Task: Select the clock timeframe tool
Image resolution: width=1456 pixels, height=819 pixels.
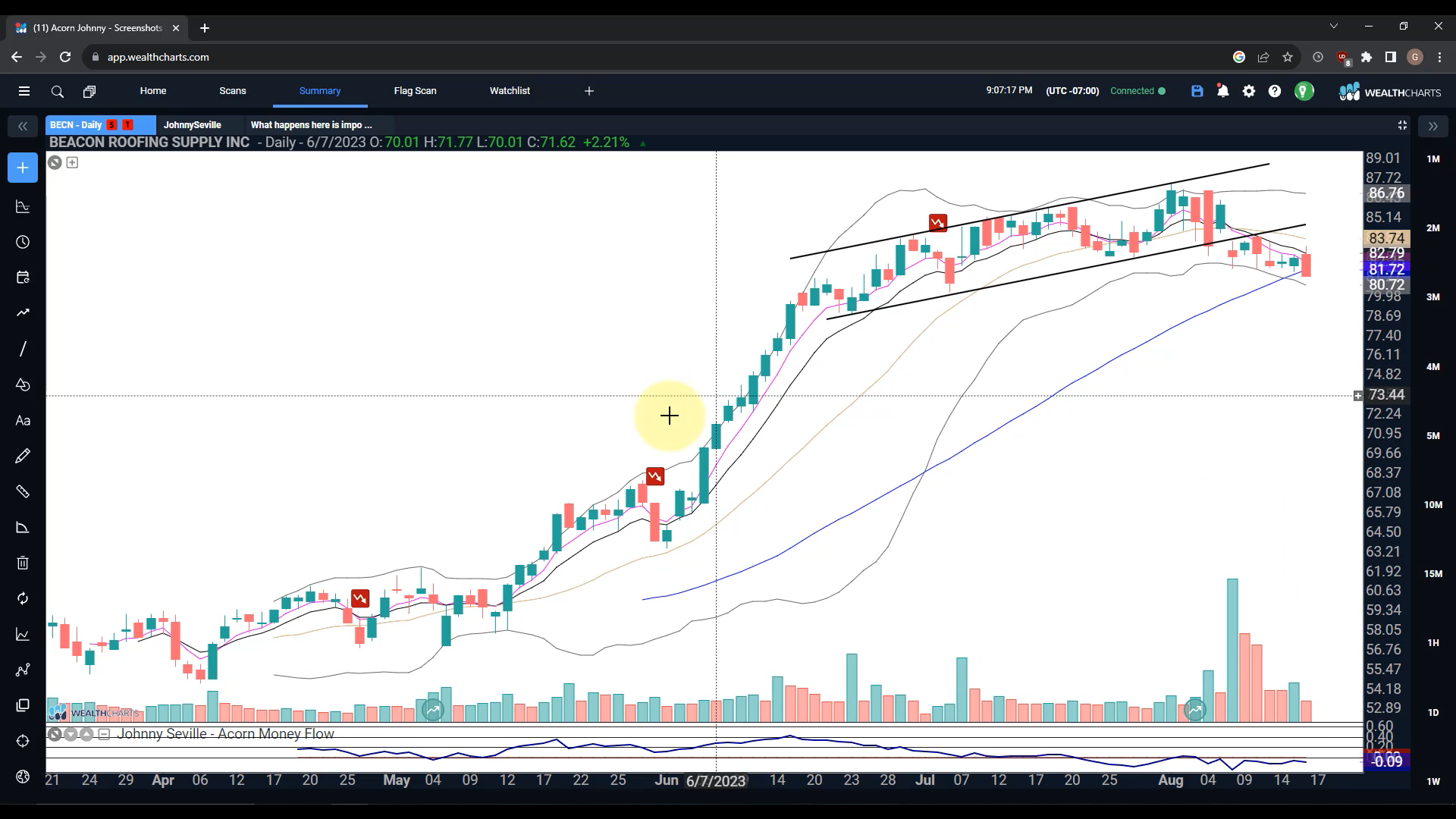Action: point(23,242)
